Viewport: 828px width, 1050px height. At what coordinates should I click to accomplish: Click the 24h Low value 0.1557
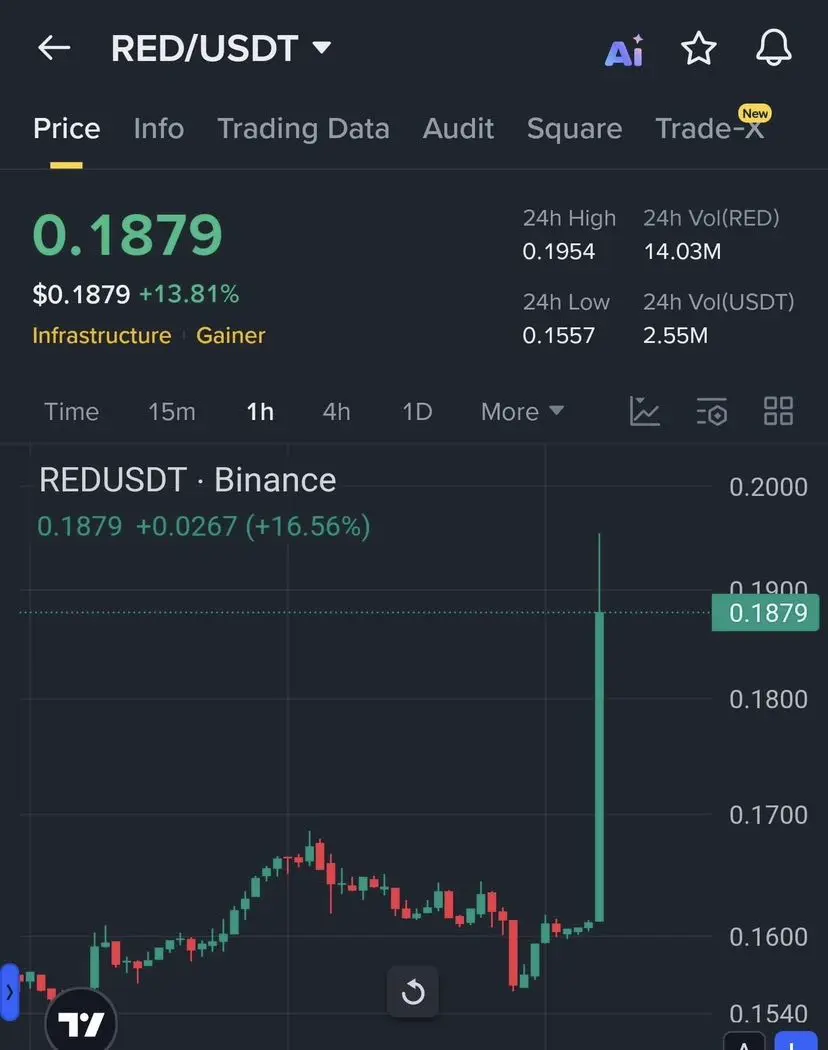point(559,335)
